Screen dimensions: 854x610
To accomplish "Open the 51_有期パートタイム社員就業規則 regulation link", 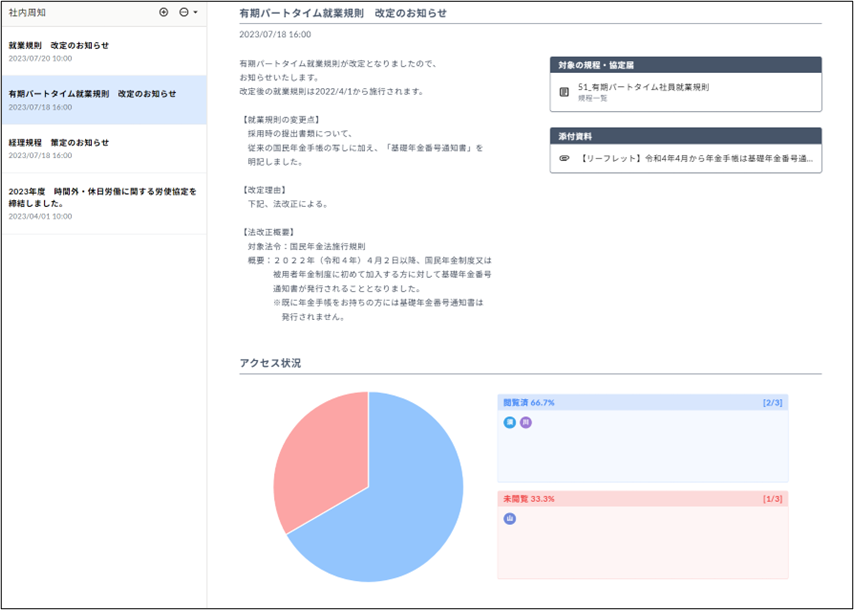I will pyautogui.click(x=643, y=87).
